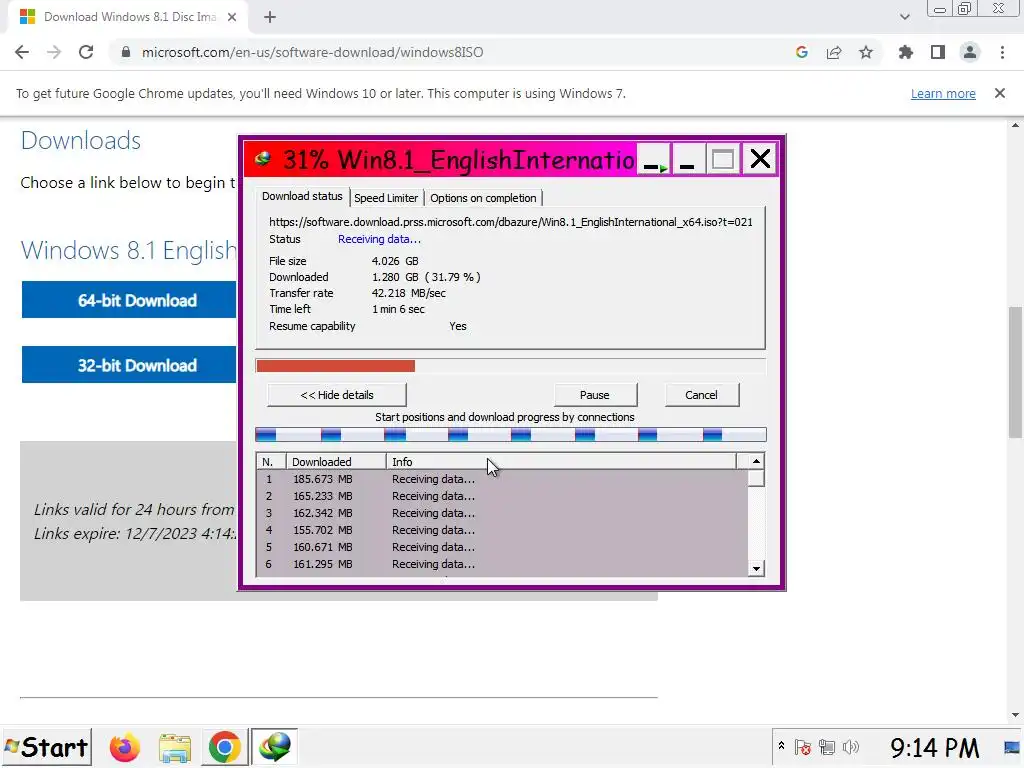This screenshot has width=1024, height=768.
Task: Select connection row 165.233 MB
Action: (x=502, y=496)
